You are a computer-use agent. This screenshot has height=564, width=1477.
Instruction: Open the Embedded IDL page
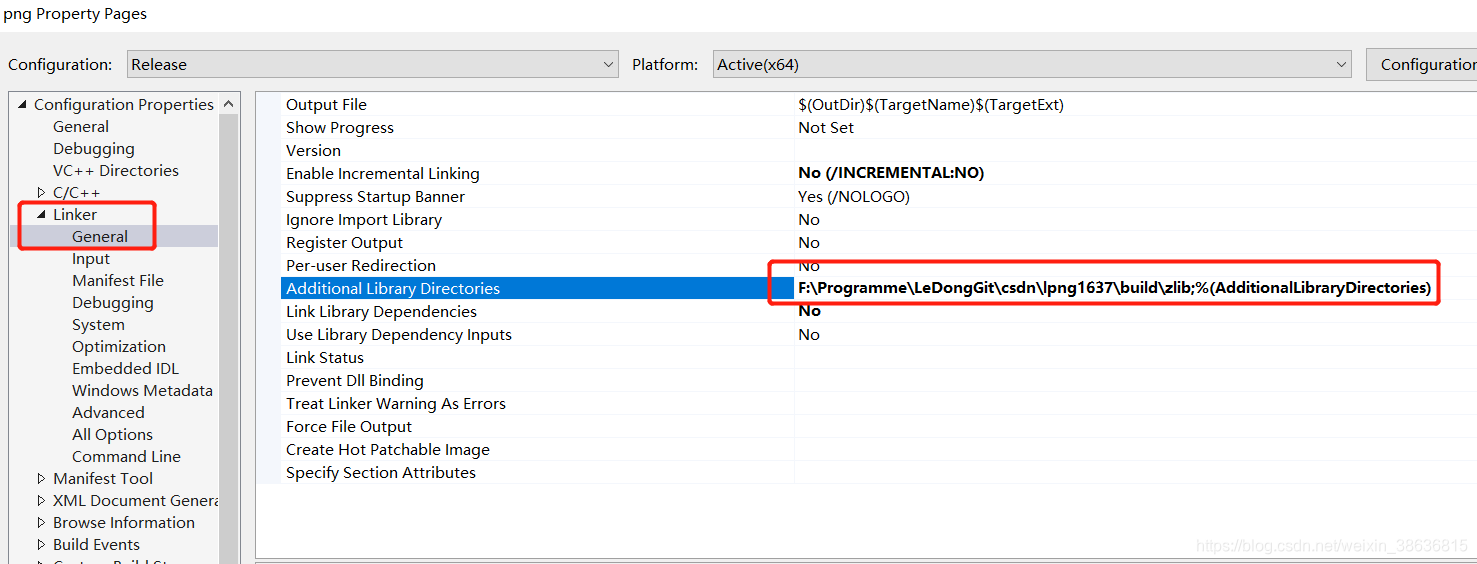click(125, 369)
